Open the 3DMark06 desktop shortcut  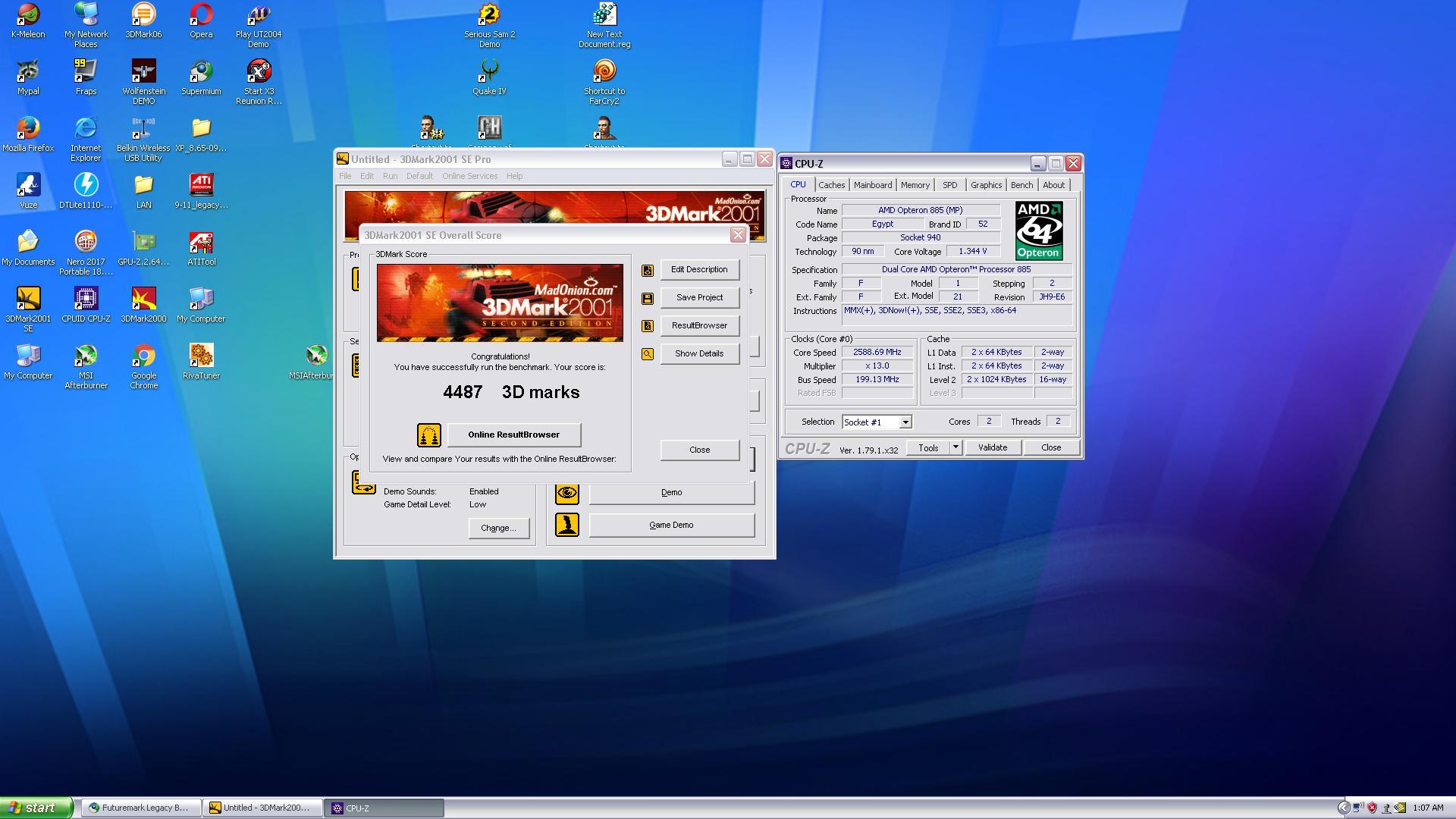pos(143,15)
